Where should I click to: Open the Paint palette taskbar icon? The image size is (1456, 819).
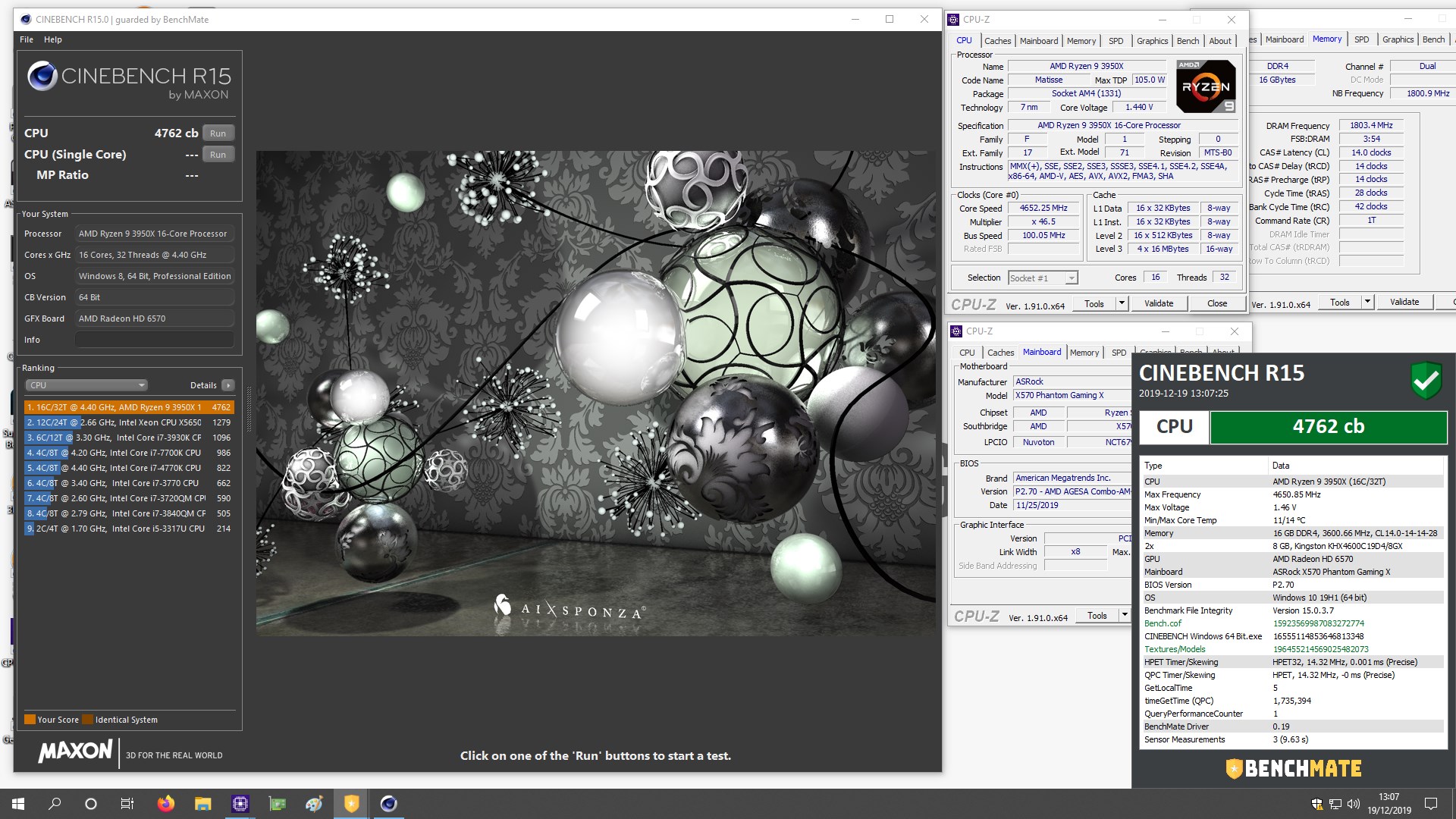coord(314,804)
